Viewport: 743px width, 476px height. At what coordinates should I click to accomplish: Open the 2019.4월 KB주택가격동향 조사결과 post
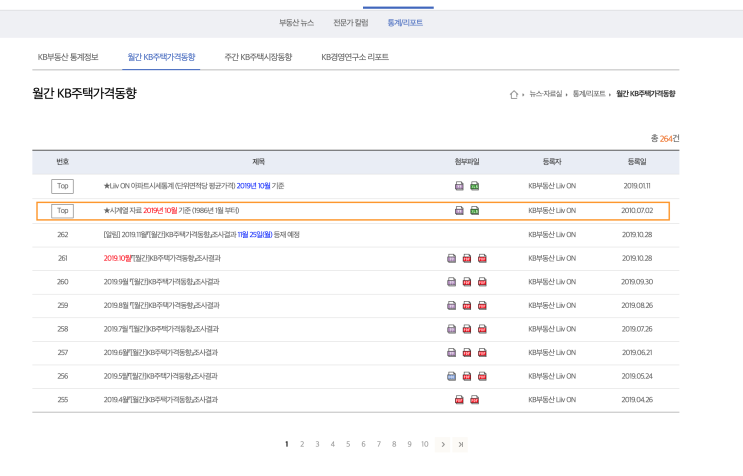coord(161,400)
